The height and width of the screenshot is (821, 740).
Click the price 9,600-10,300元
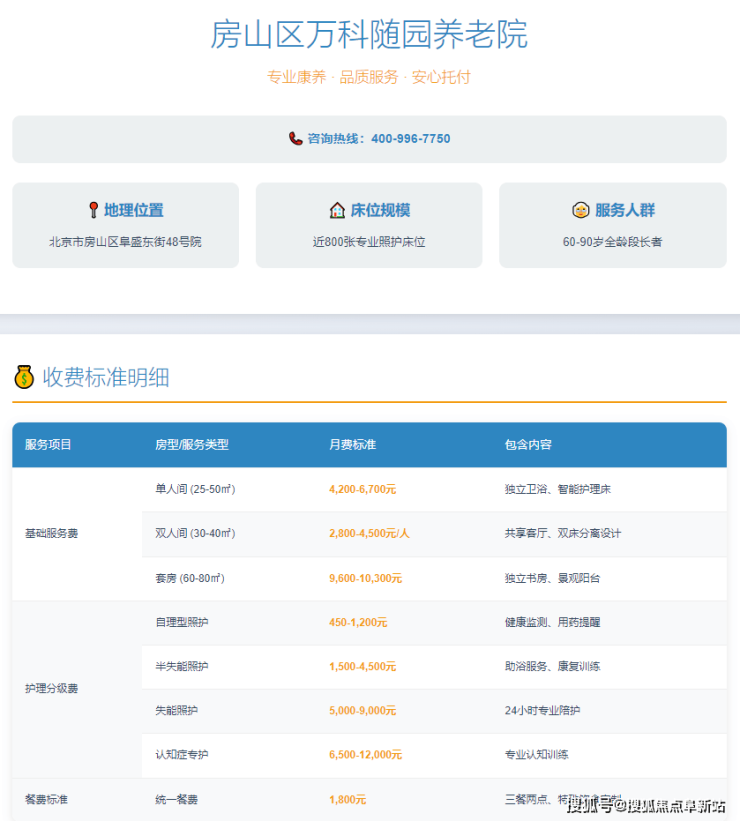(x=366, y=578)
